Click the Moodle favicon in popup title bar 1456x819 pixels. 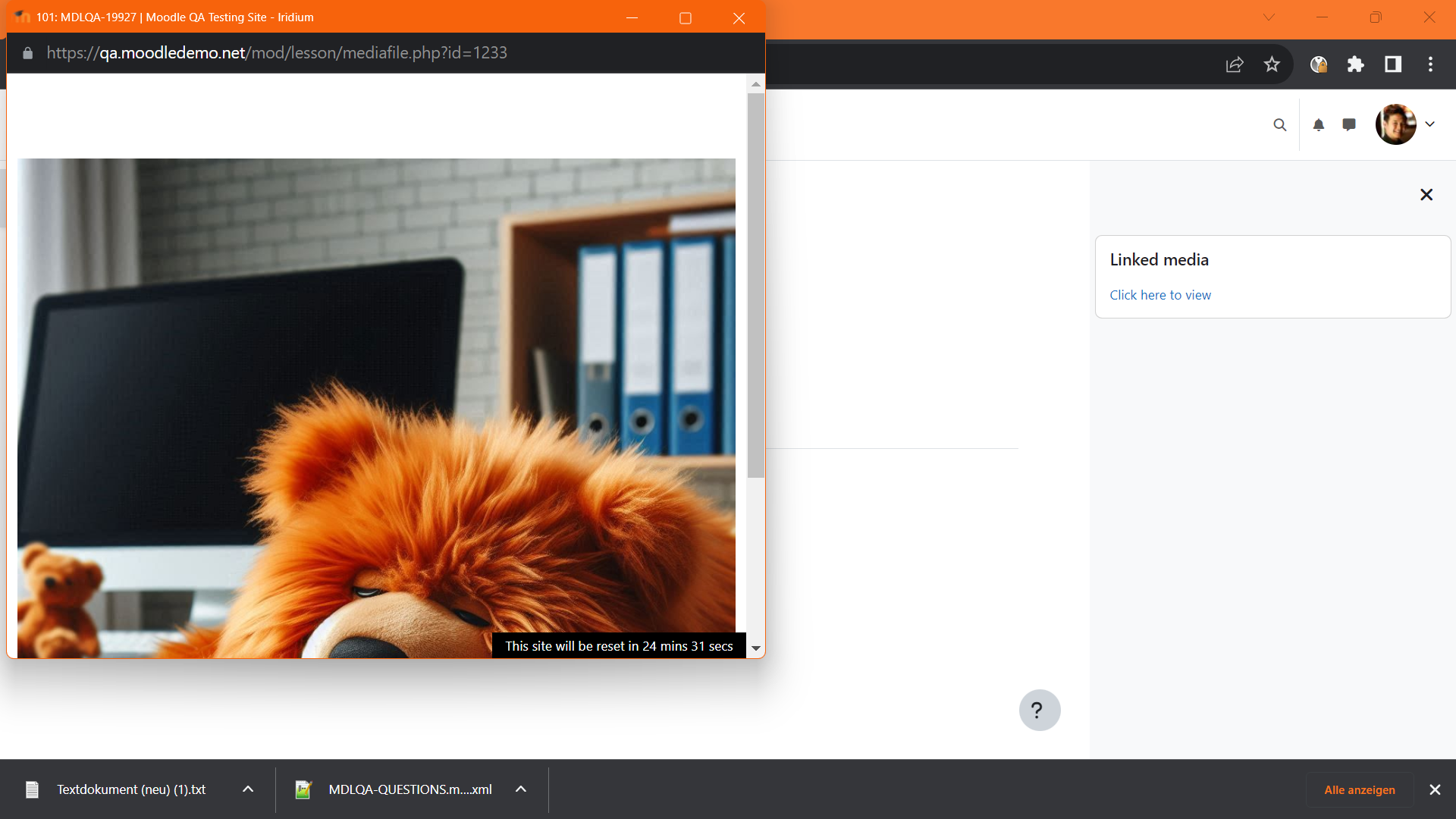point(22,17)
